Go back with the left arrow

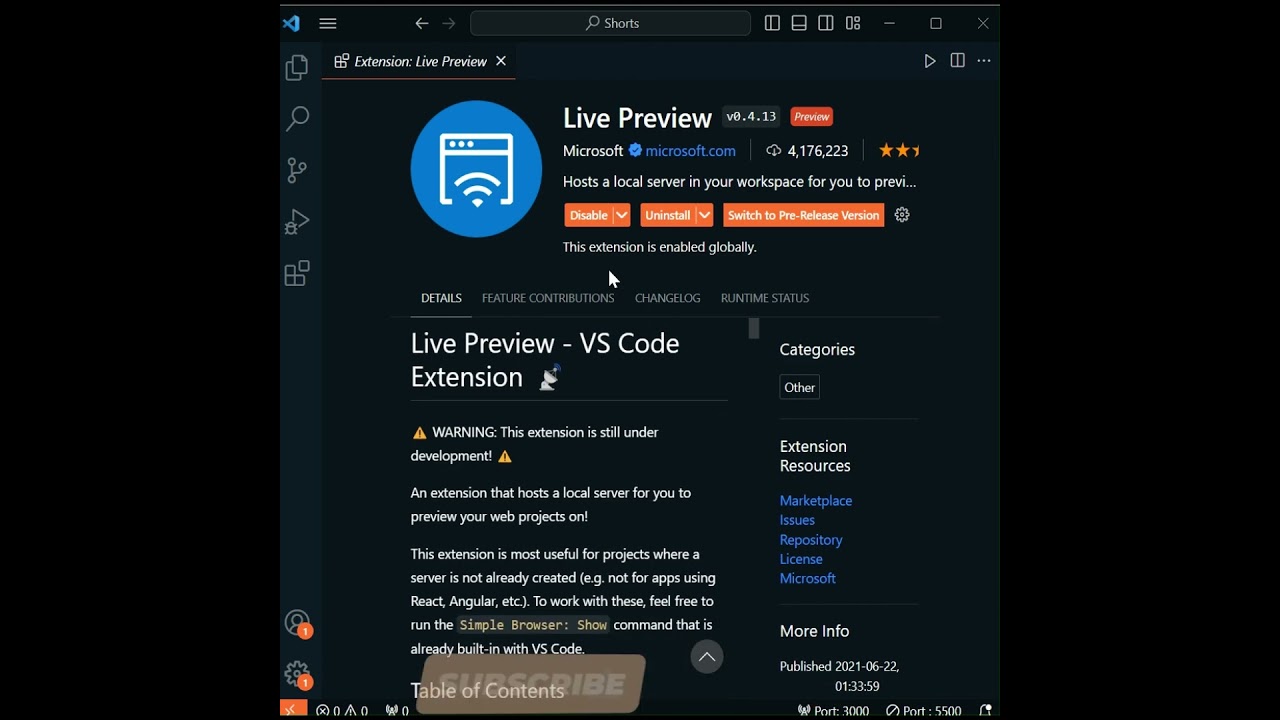pos(421,23)
